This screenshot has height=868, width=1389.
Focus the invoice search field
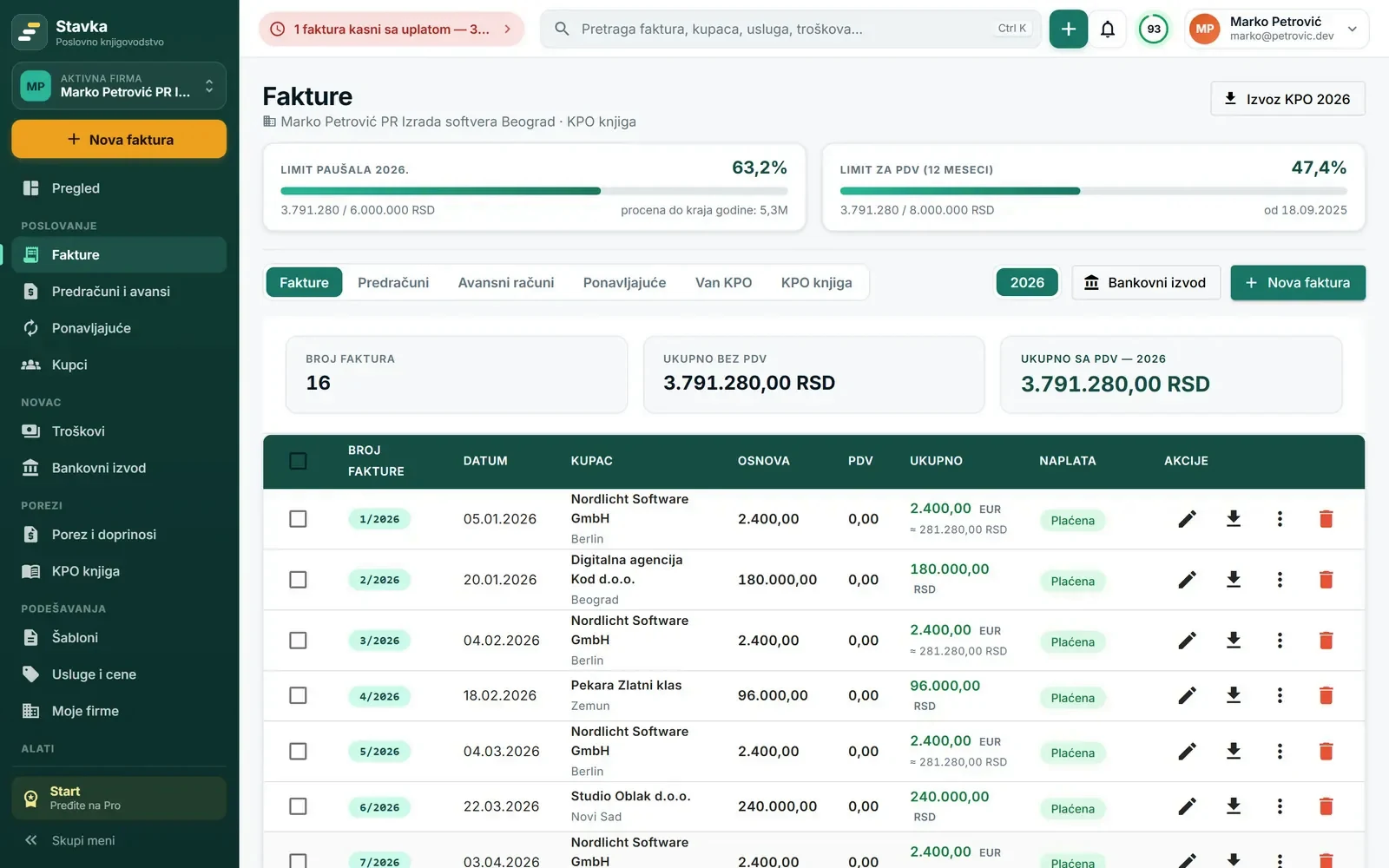tap(791, 30)
